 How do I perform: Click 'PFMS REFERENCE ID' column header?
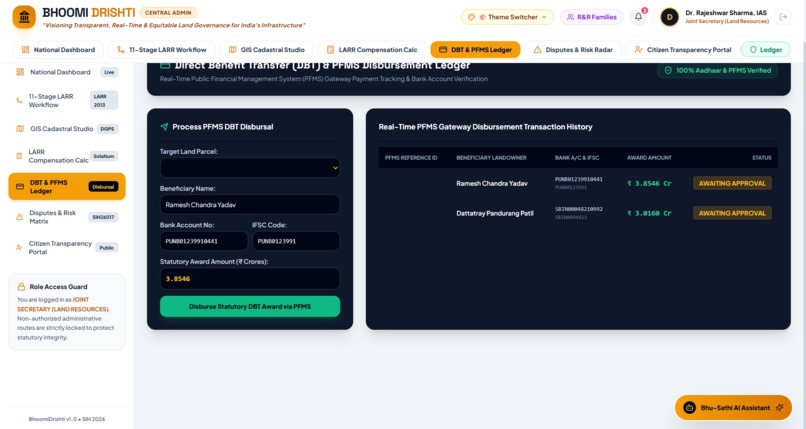tap(411, 158)
